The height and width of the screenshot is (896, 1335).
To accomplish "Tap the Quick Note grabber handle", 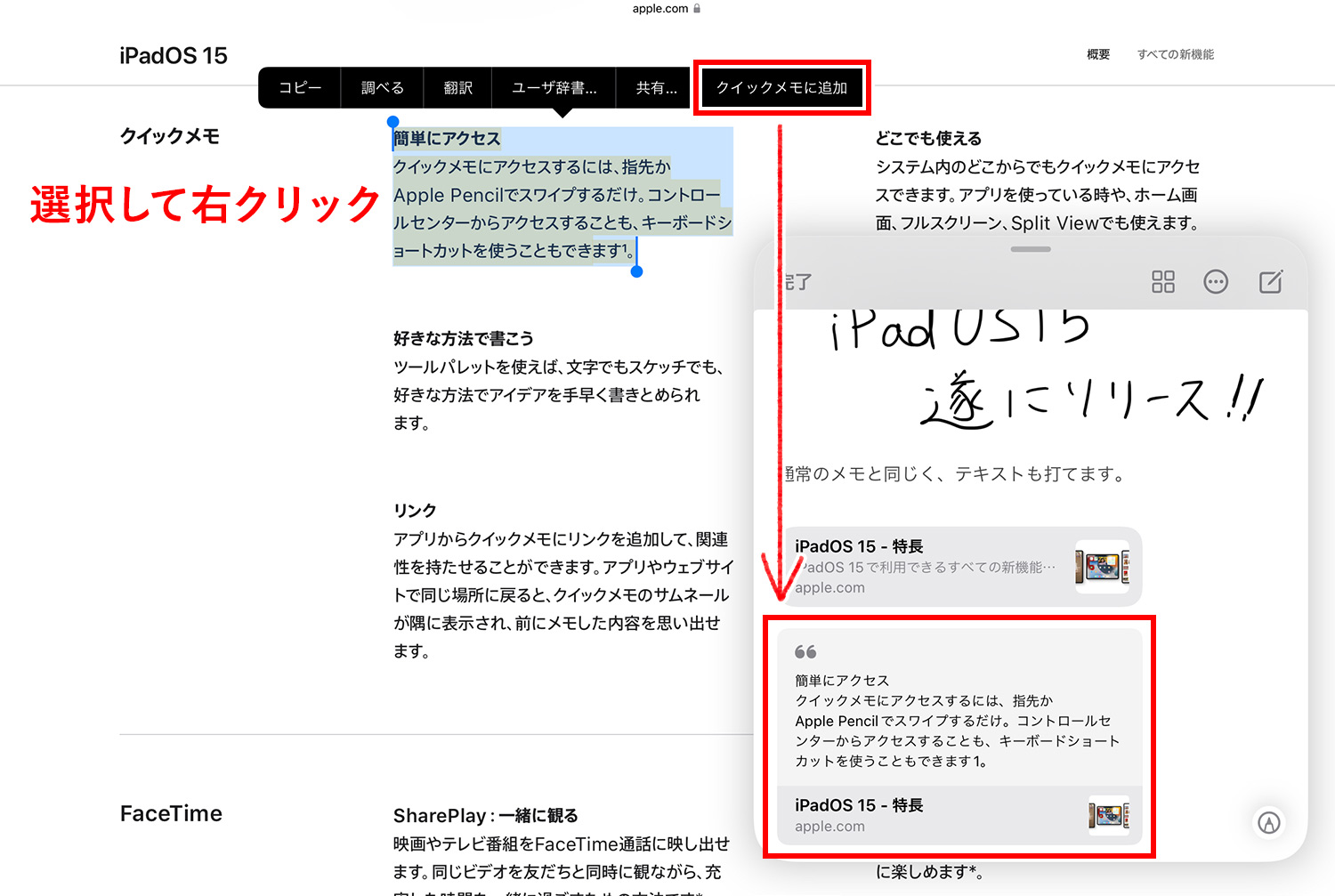I will pyautogui.click(x=1031, y=249).
